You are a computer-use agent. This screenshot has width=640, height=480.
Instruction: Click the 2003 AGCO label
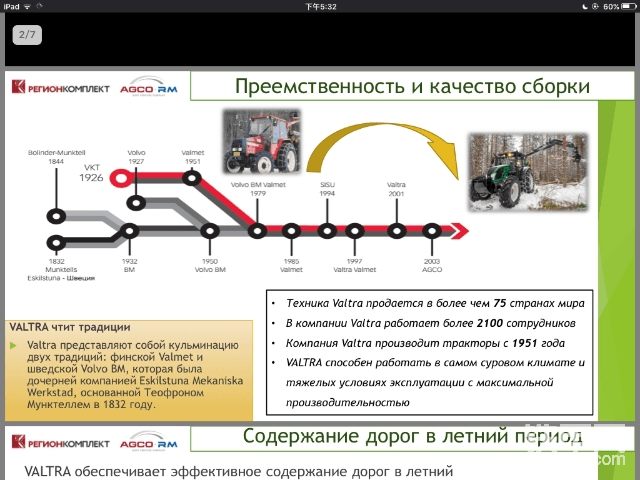432,265
